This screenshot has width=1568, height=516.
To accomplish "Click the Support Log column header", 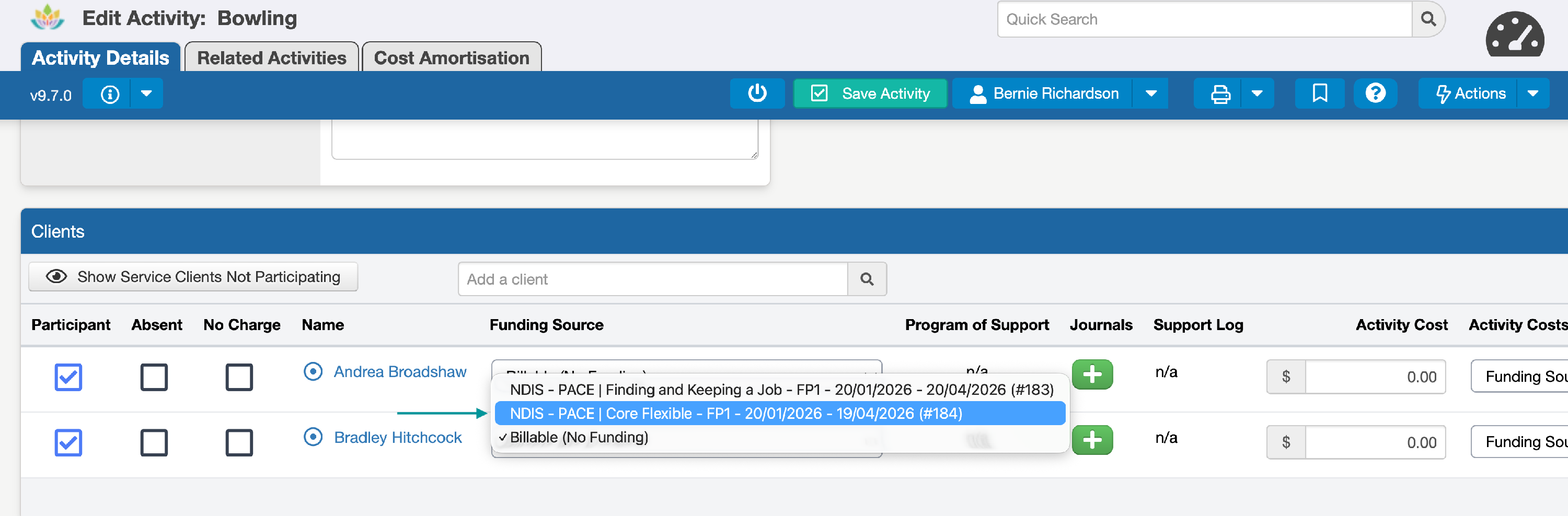I will click(1198, 325).
